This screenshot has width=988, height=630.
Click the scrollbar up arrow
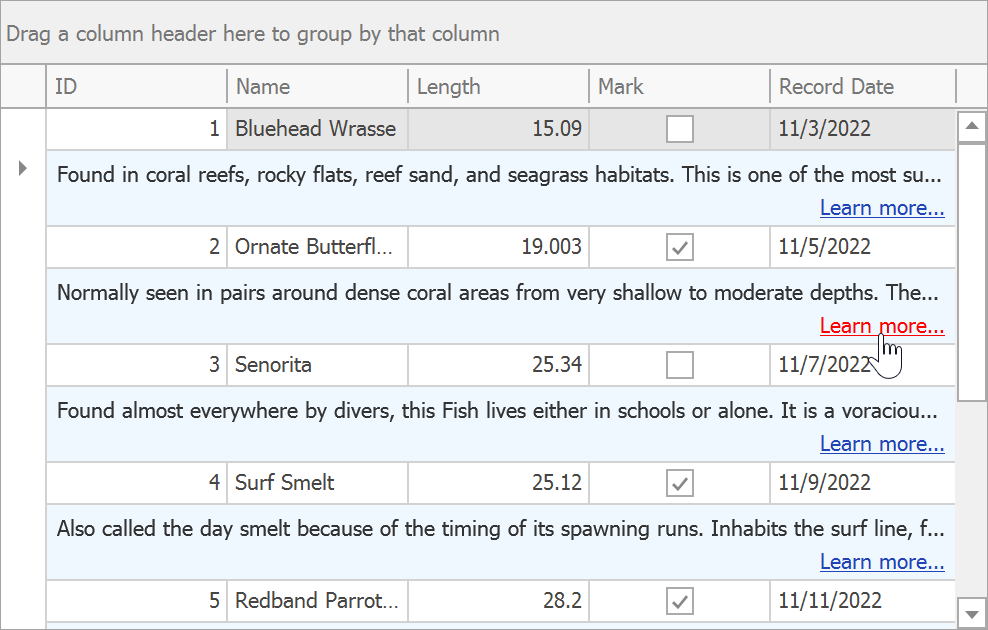click(x=971, y=127)
